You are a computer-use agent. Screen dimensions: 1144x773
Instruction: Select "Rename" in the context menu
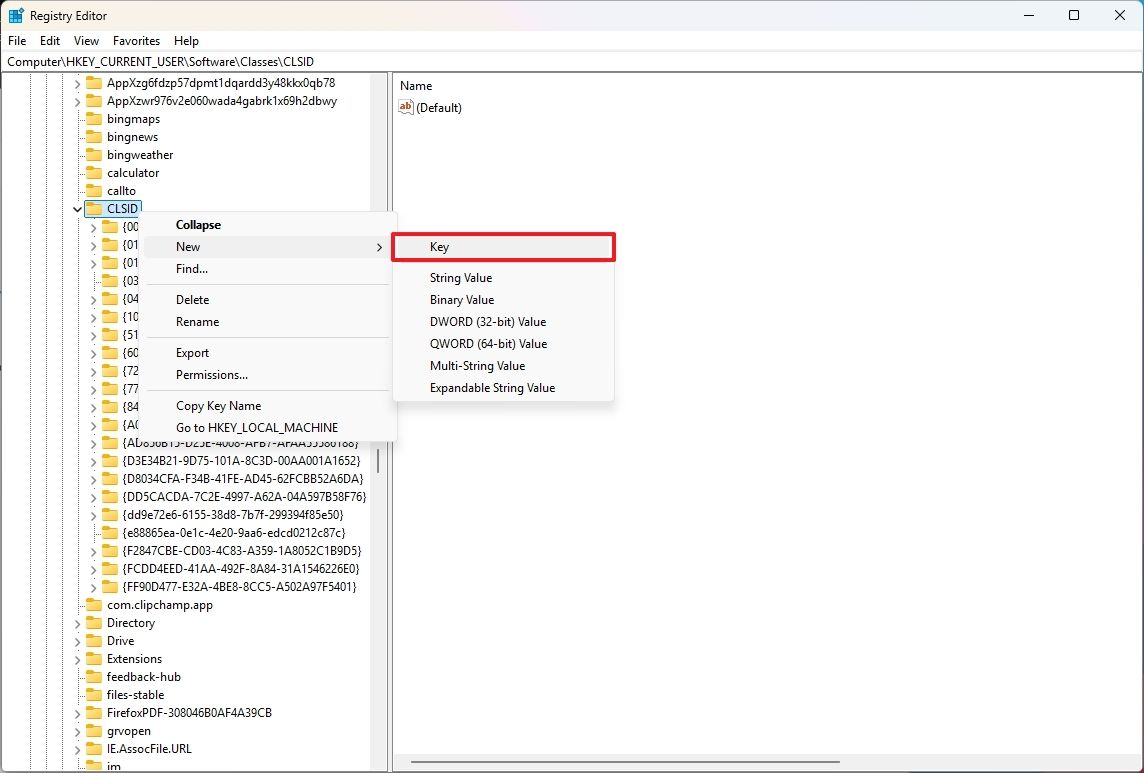[197, 321]
